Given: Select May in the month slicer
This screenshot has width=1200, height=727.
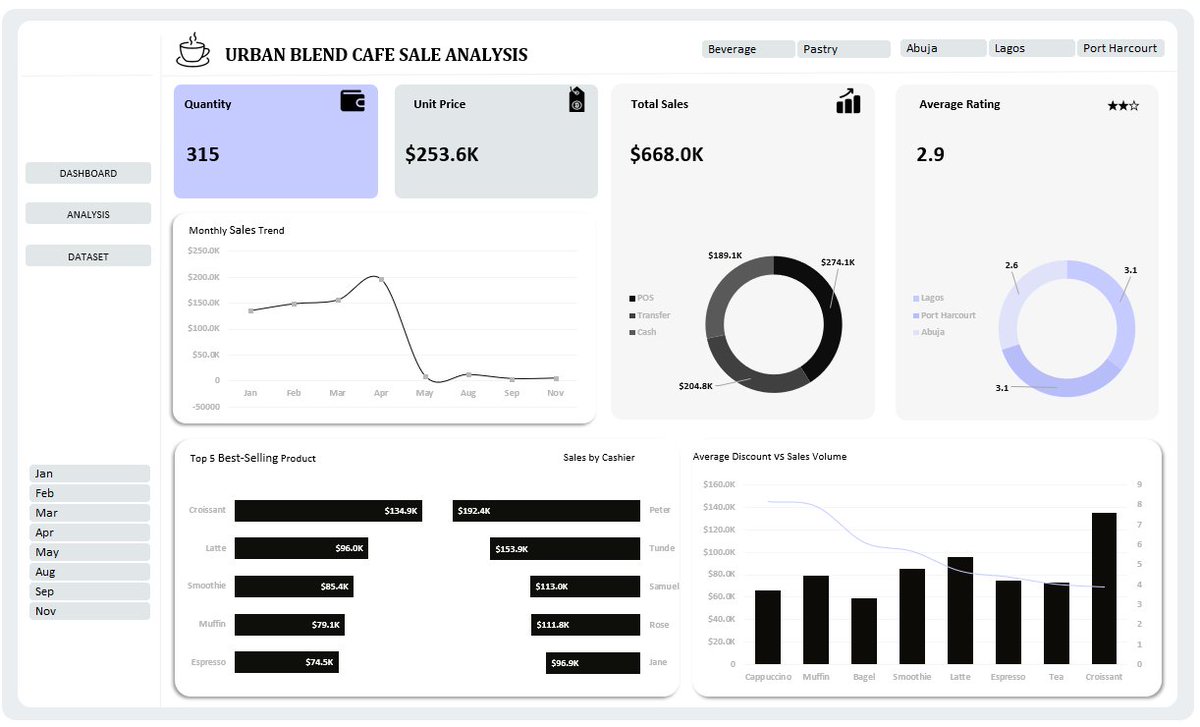Looking at the screenshot, I should click(90, 552).
